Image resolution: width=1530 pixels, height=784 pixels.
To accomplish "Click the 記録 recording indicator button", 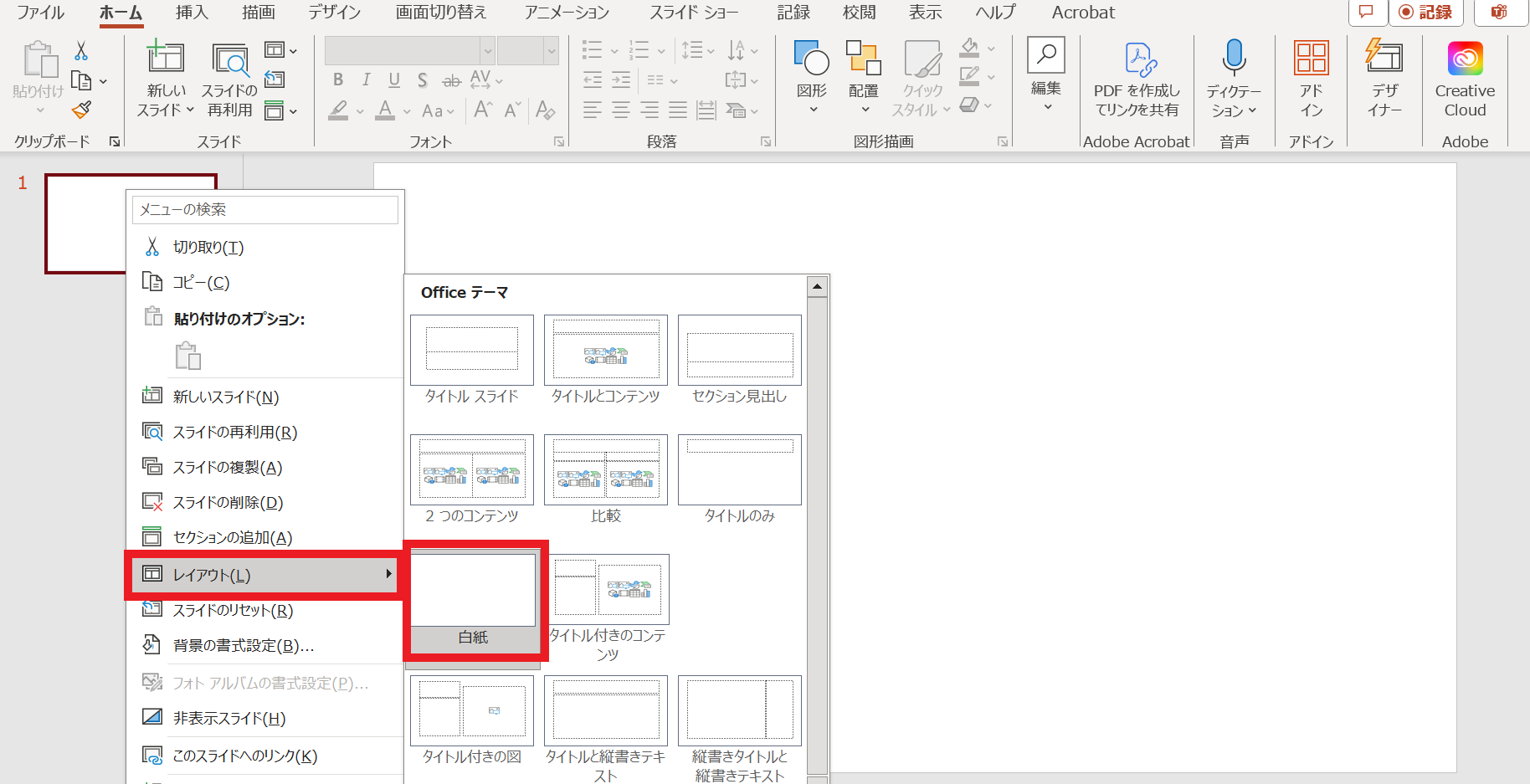I will (x=1426, y=13).
